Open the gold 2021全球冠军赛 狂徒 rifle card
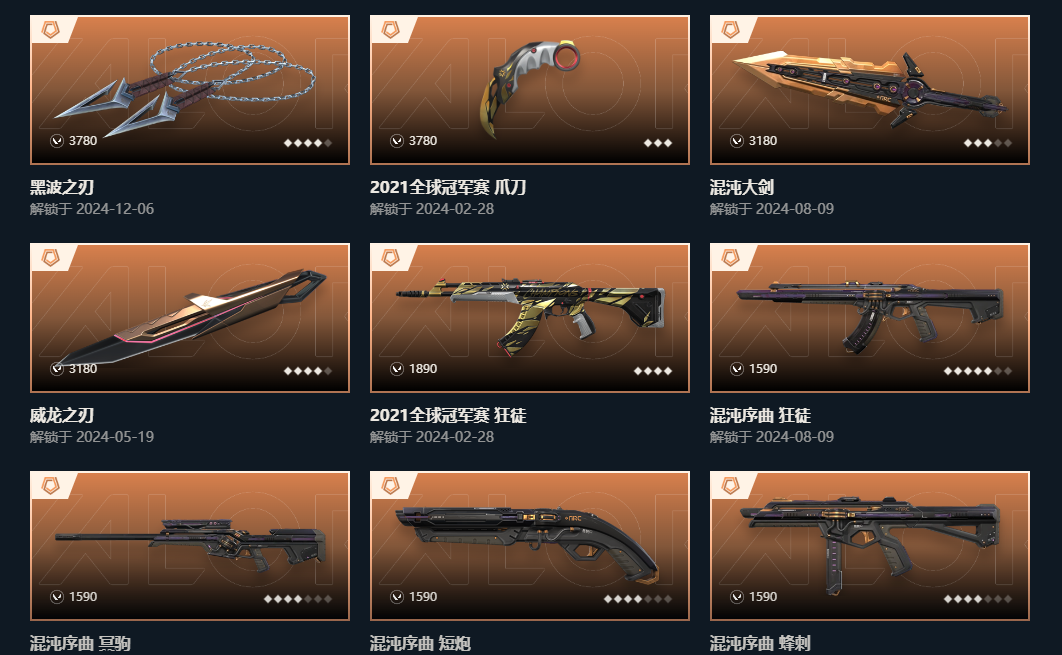This screenshot has height=655, width=1062. pos(530,318)
